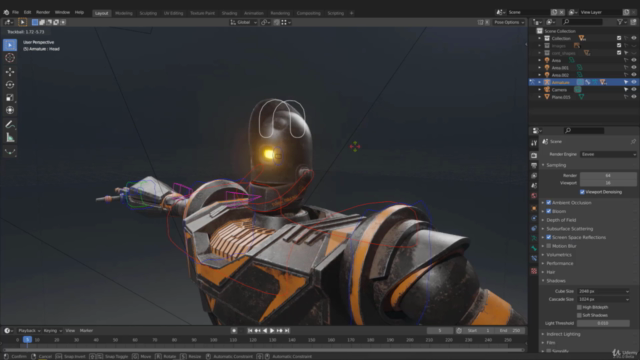This screenshot has width=640, height=360.
Task: Click the outliner filter funnel icon
Action: coord(620,22)
